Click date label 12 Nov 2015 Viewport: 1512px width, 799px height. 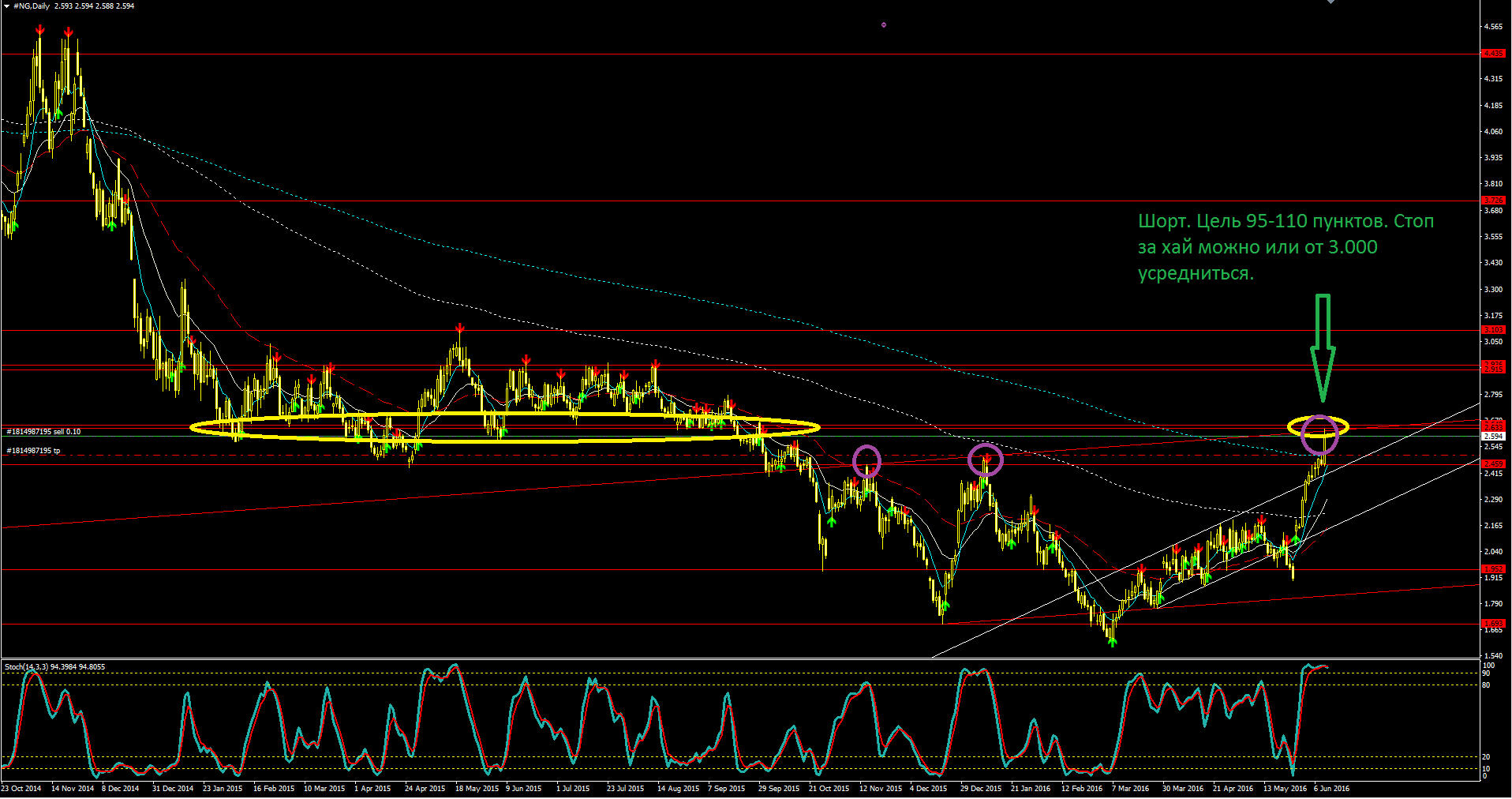(881, 789)
